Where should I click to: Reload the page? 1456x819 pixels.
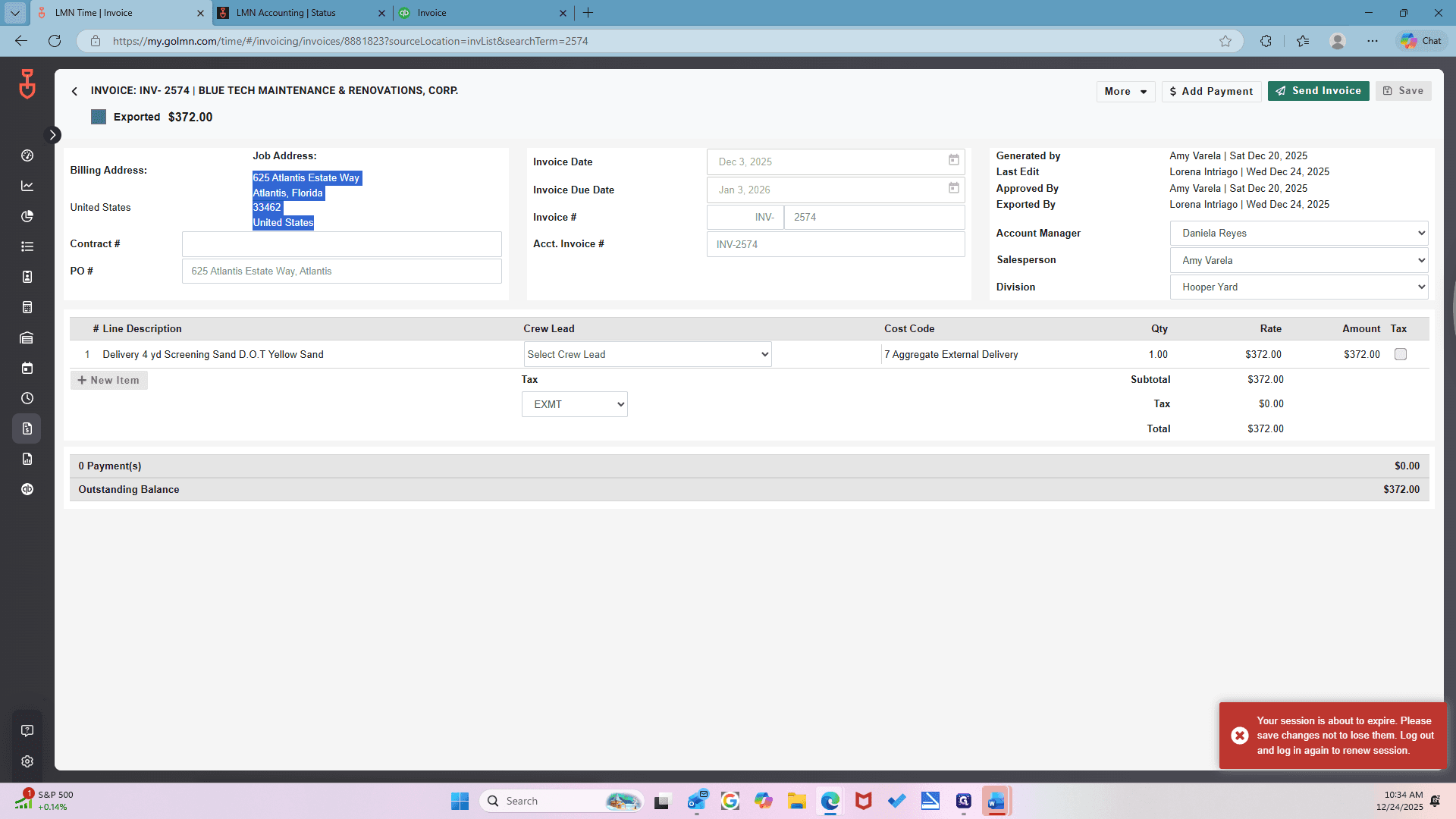coord(55,41)
